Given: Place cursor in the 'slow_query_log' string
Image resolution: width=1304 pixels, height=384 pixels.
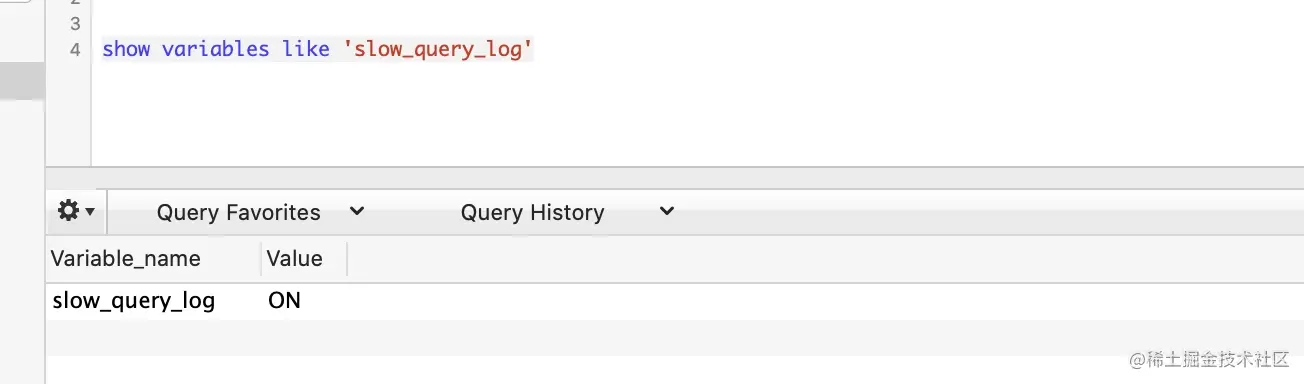Looking at the screenshot, I should pos(440,49).
